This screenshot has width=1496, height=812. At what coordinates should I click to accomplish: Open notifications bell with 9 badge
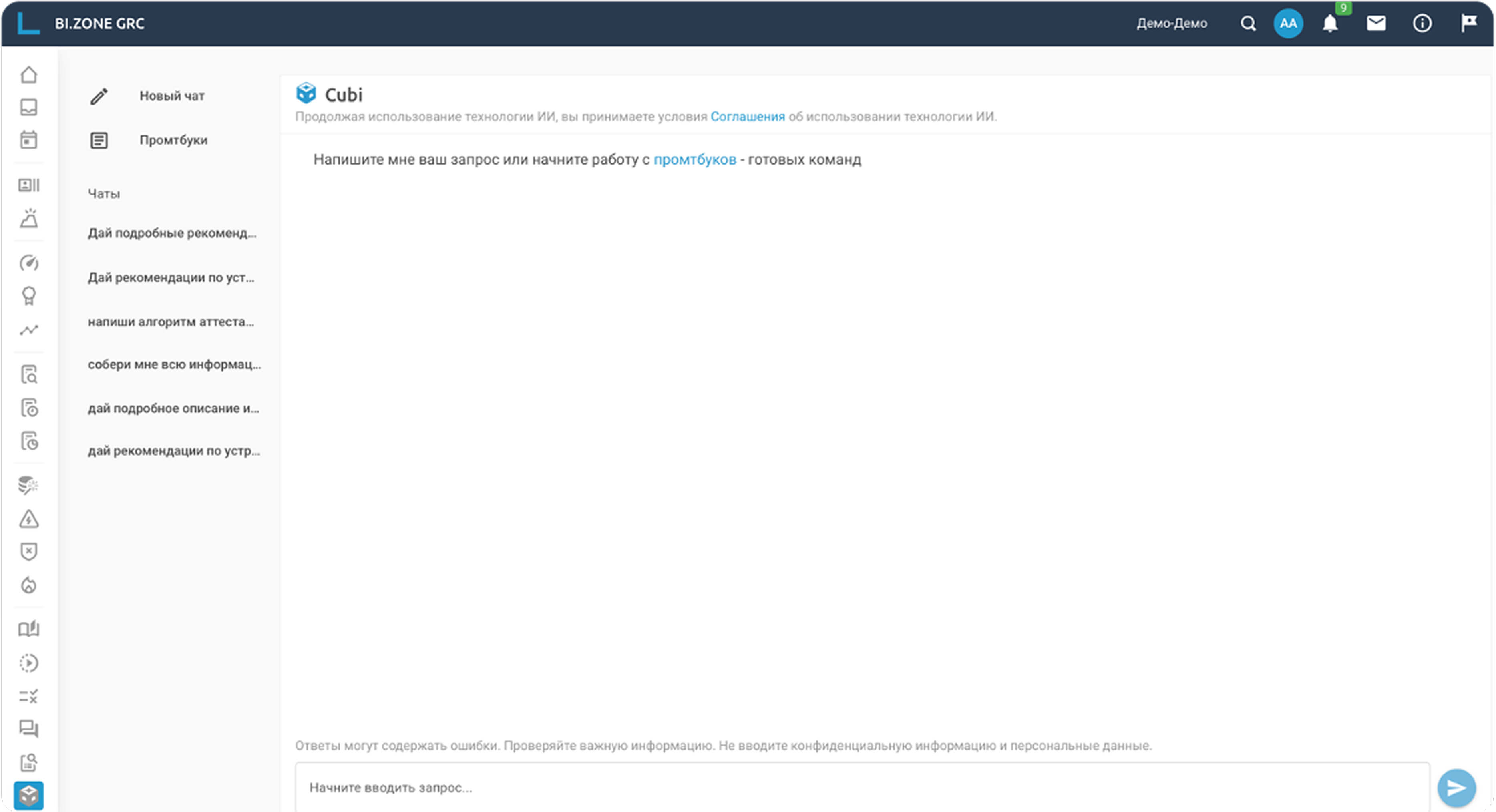click(x=1331, y=24)
